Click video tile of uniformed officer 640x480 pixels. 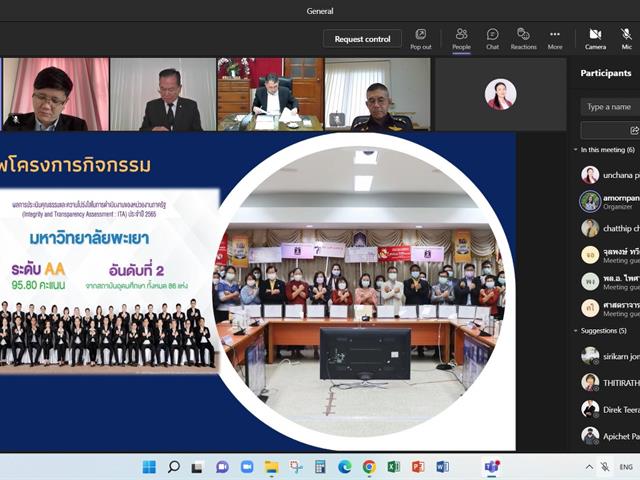378,94
